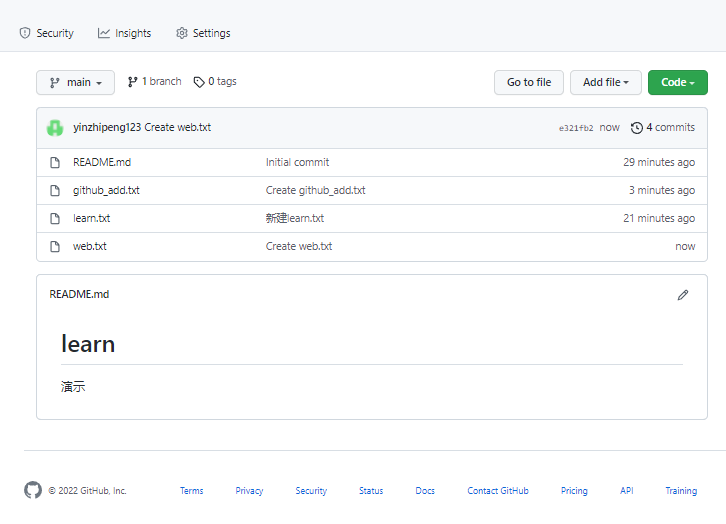This screenshot has width=726, height=524.
Task: Expand the Add file dropdown
Action: (606, 82)
